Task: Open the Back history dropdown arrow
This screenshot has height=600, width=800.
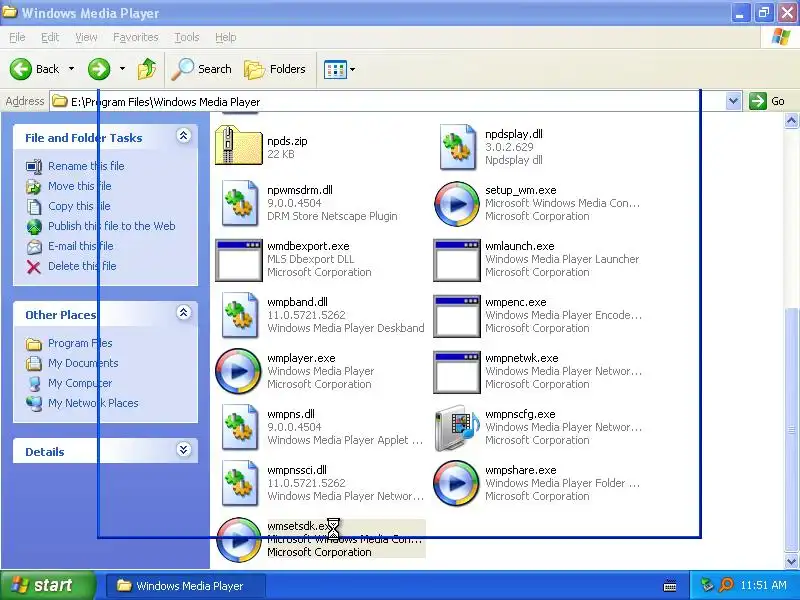Action: point(71,69)
